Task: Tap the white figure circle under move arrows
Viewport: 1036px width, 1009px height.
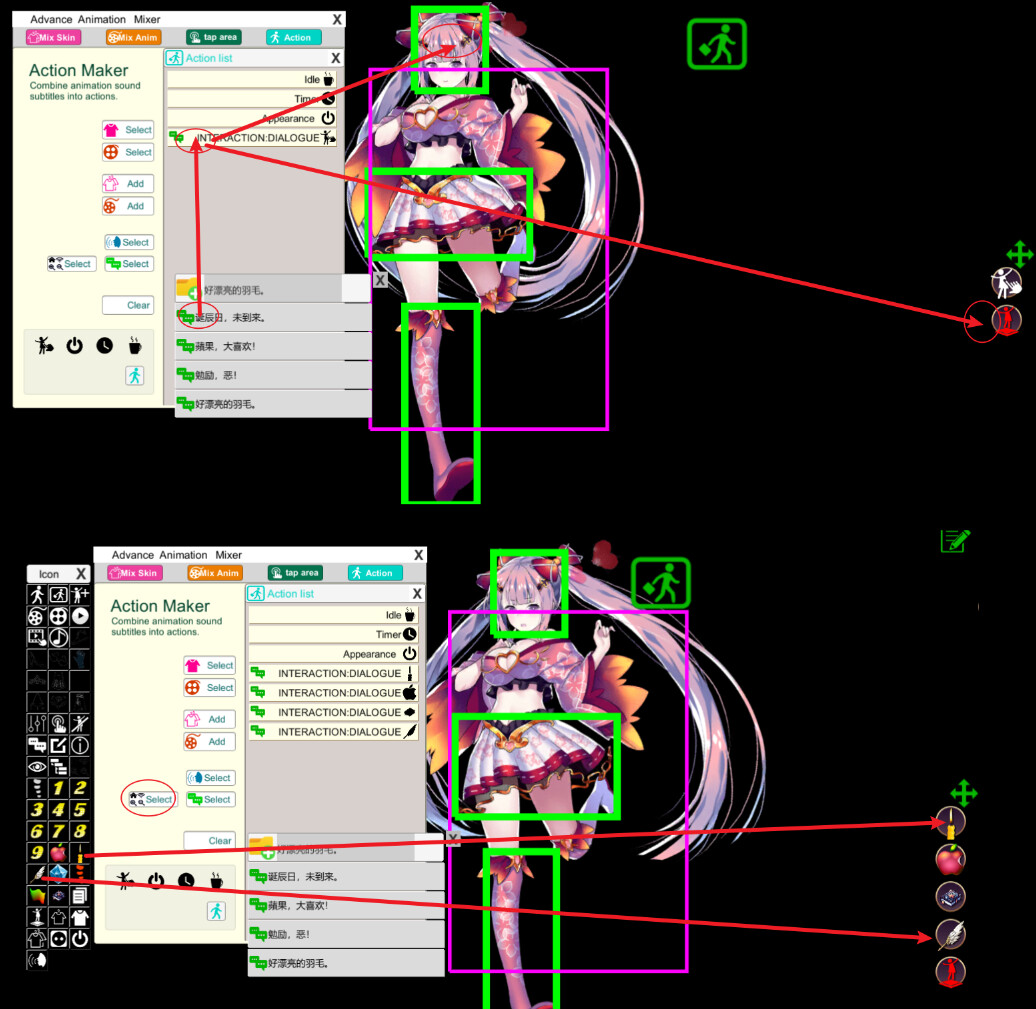Action: point(1006,283)
